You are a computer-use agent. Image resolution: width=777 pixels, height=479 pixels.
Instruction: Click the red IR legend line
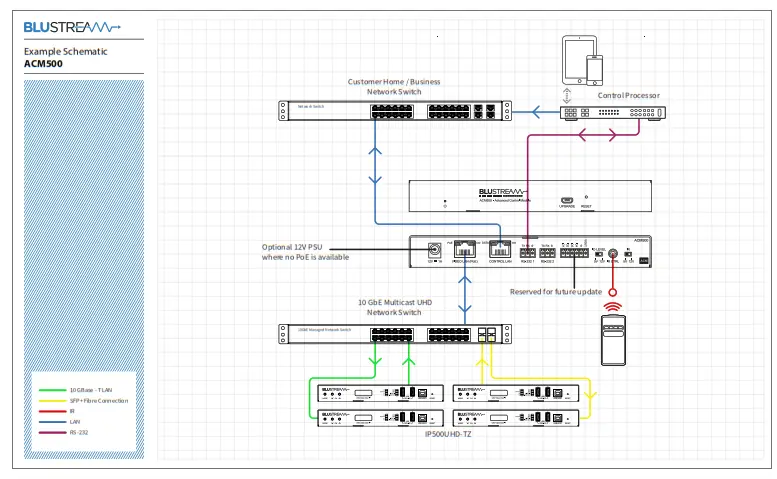tap(53, 411)
